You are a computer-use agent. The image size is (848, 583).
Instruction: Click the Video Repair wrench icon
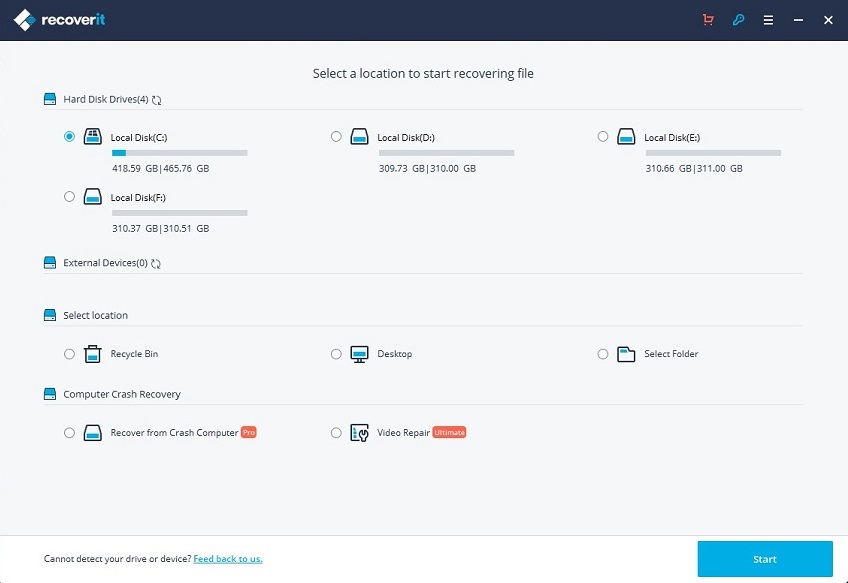(359, 433)
